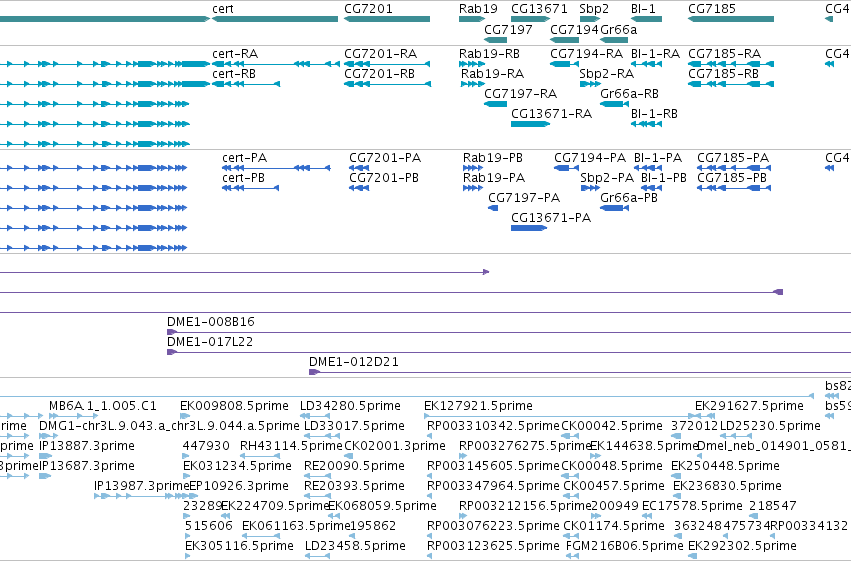Click the cert-PB protein label
Viewport: 851px width, 561px height.
point(244,178)
